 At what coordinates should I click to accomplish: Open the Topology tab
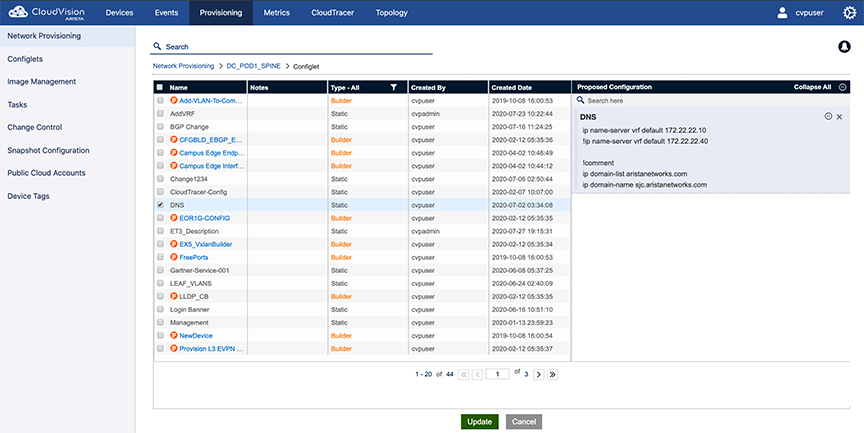392,13
